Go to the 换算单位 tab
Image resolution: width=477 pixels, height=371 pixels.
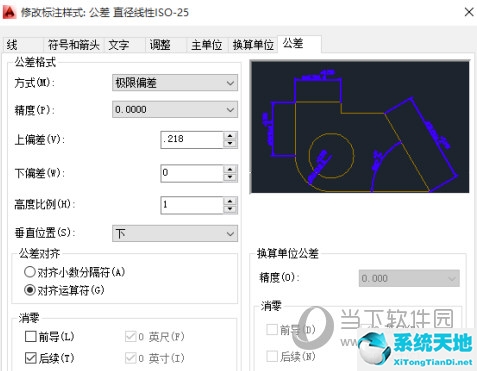coord(253,45)
